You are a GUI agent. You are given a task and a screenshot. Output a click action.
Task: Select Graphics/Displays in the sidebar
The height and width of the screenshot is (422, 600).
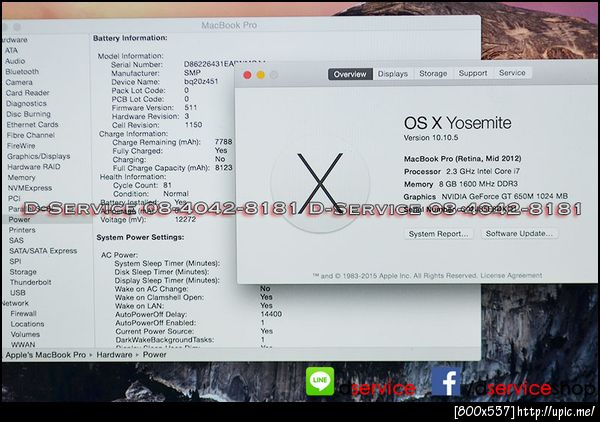(x=39, y=156)
